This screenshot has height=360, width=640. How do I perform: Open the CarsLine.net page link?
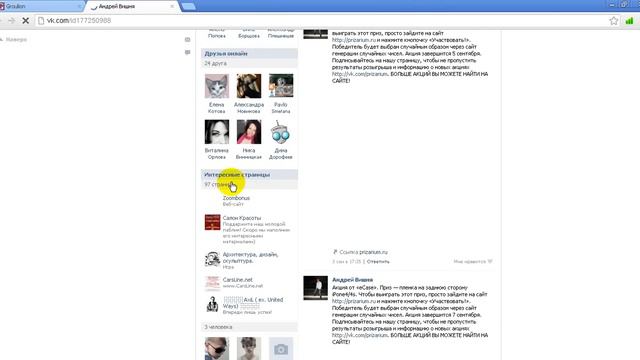coord(238,280)
